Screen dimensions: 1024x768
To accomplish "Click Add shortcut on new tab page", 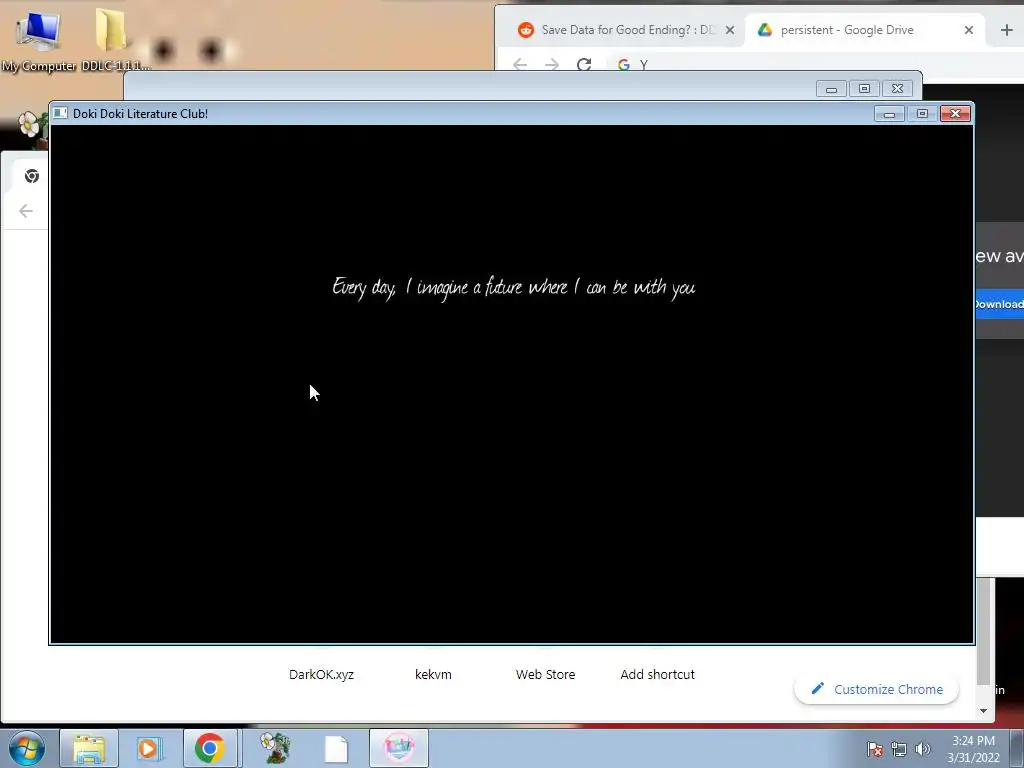I will [x=658, y=675].
